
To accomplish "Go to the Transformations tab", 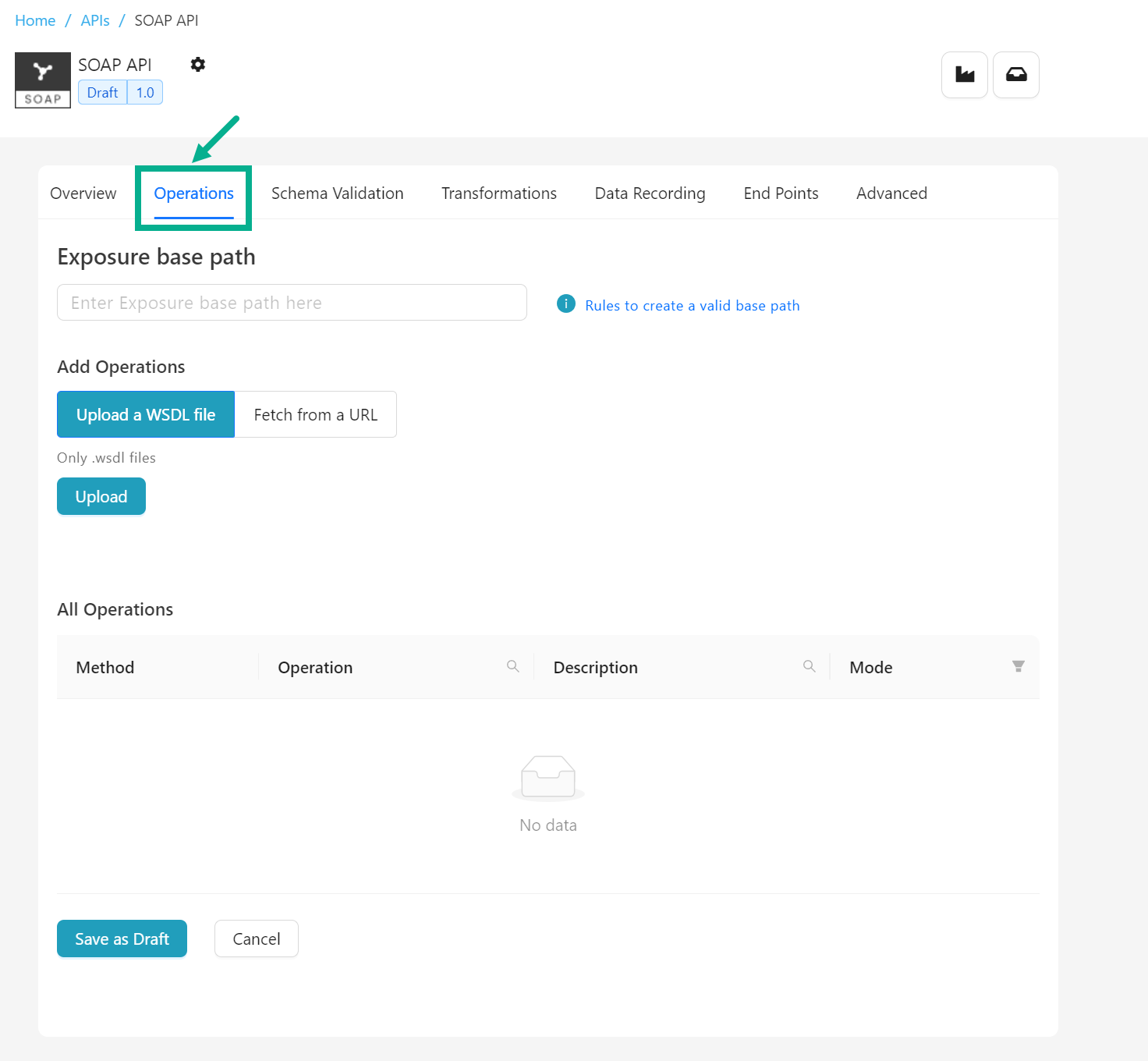I will tap(499, 193).
